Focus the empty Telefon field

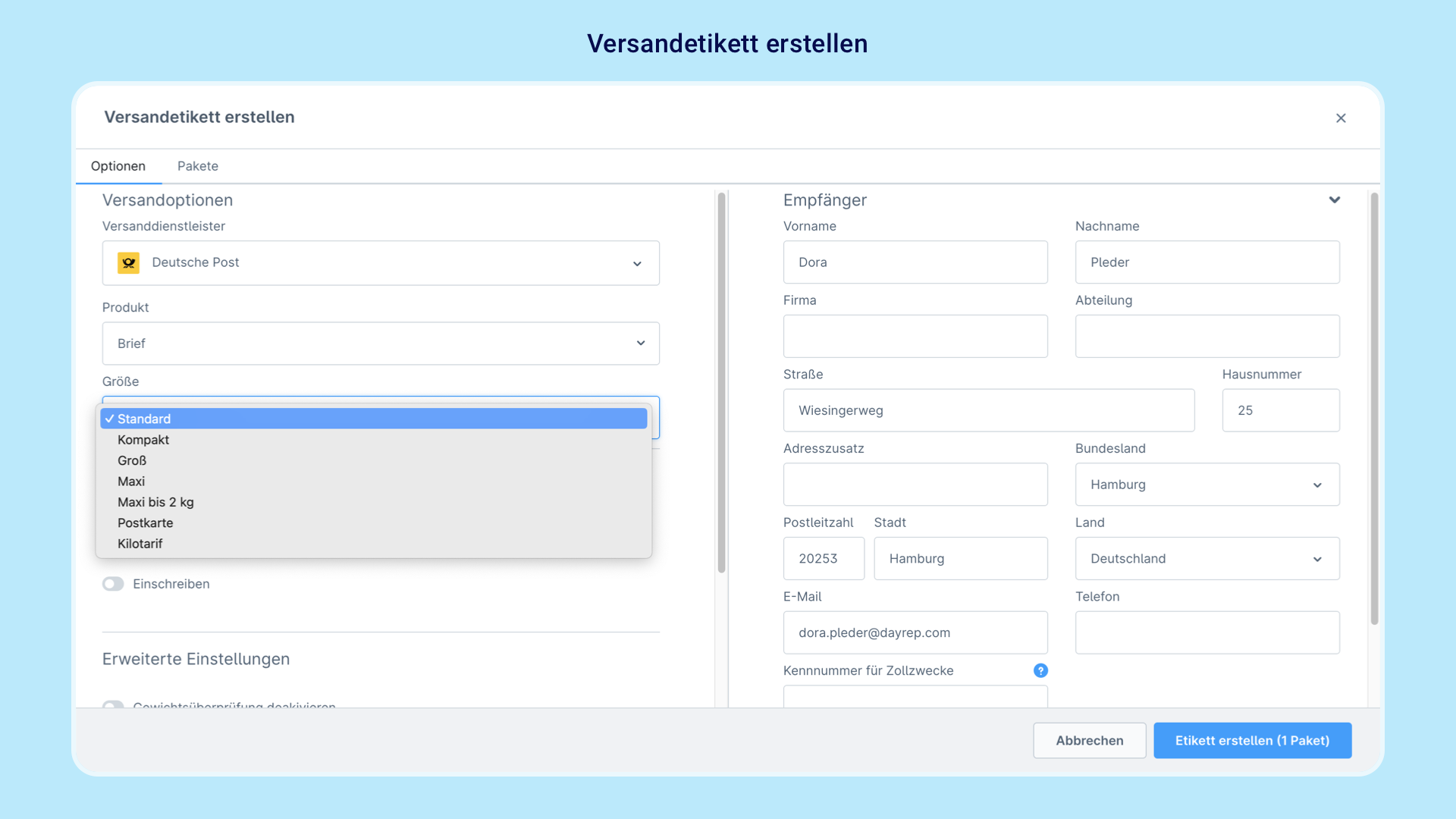(1207, 632)
